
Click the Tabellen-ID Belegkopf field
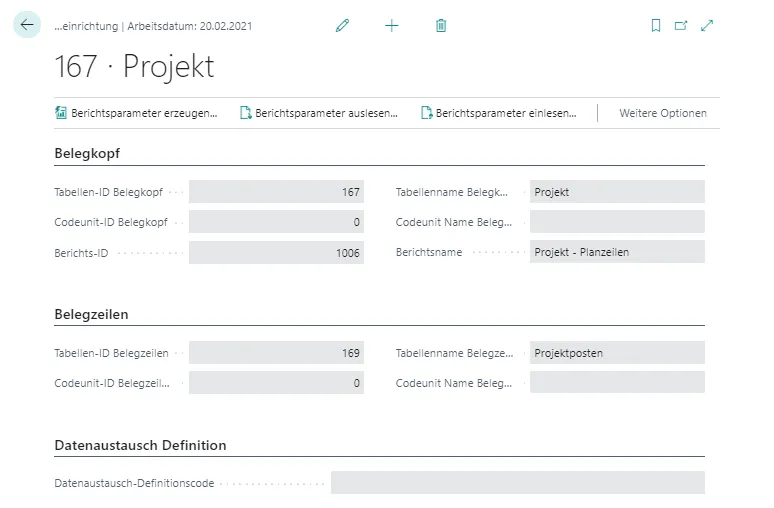(276, 192)
